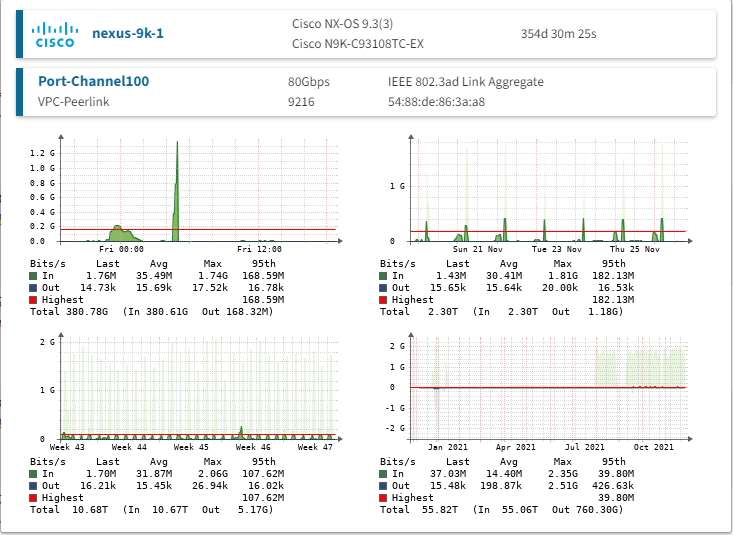Select the Cisco N9K-C93108TC-EX hardware text
This screenshot has width=733, height=535.
358,44
